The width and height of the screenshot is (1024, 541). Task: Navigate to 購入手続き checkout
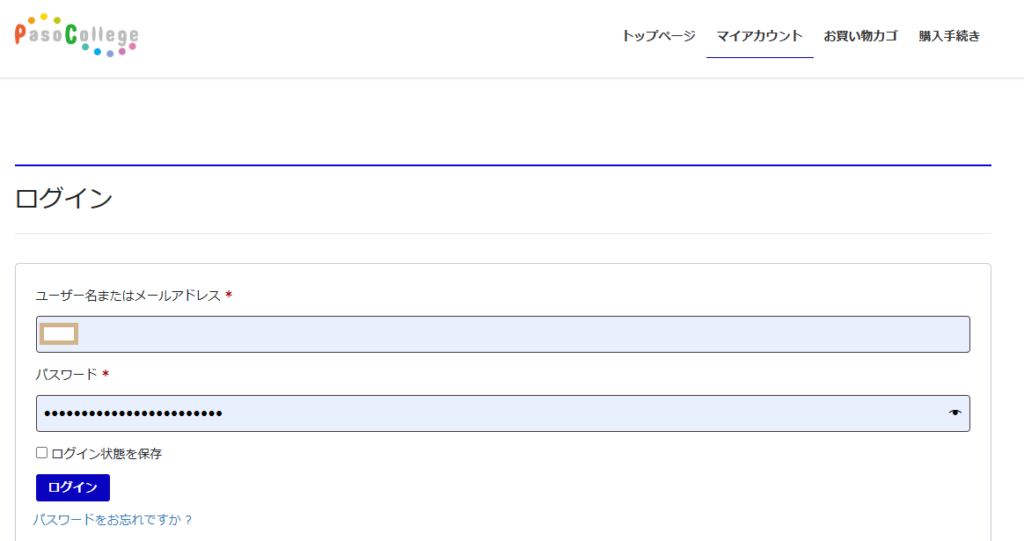point(949,36)
